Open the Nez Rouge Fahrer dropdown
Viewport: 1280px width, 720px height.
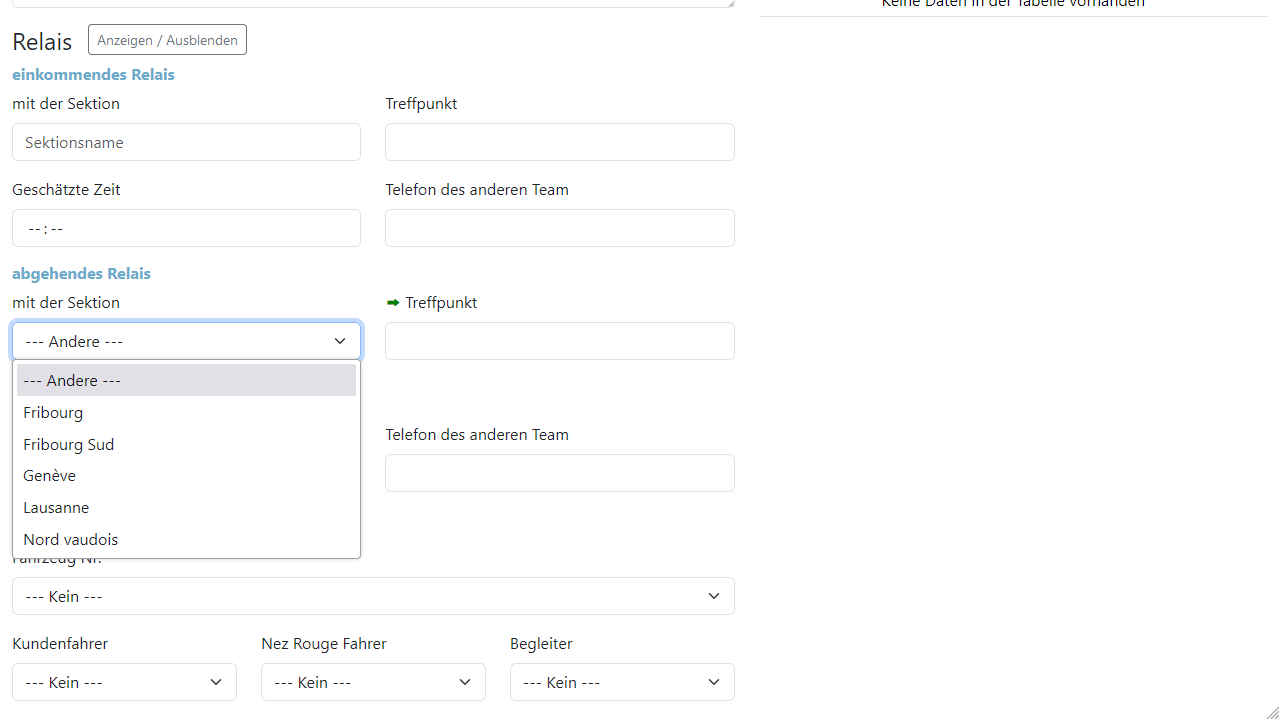[x=373, y=682]
